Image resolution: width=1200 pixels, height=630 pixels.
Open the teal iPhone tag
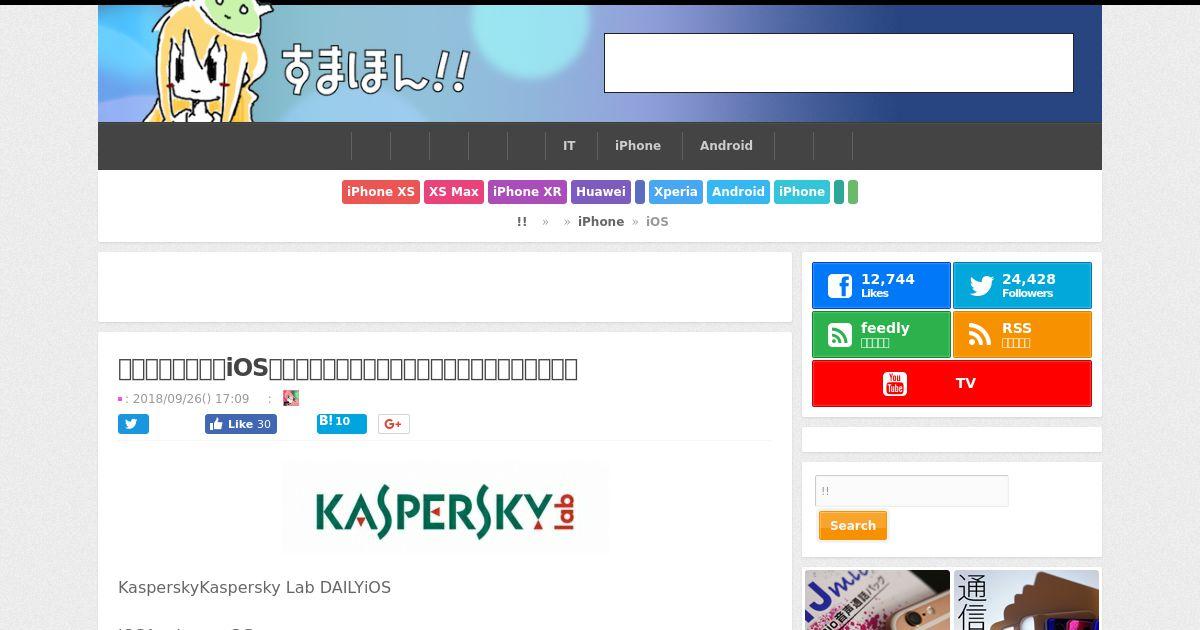[802, 192]
